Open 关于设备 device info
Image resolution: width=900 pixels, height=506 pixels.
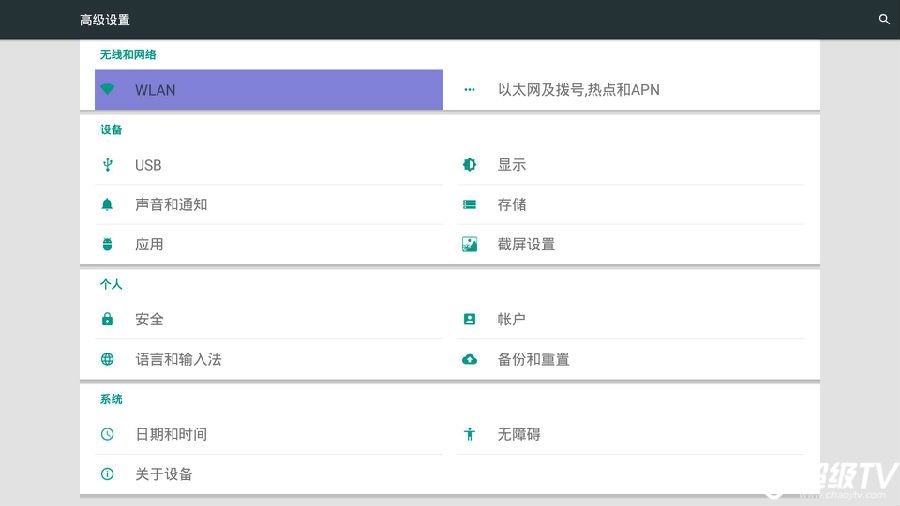click(x=269, y=474)
